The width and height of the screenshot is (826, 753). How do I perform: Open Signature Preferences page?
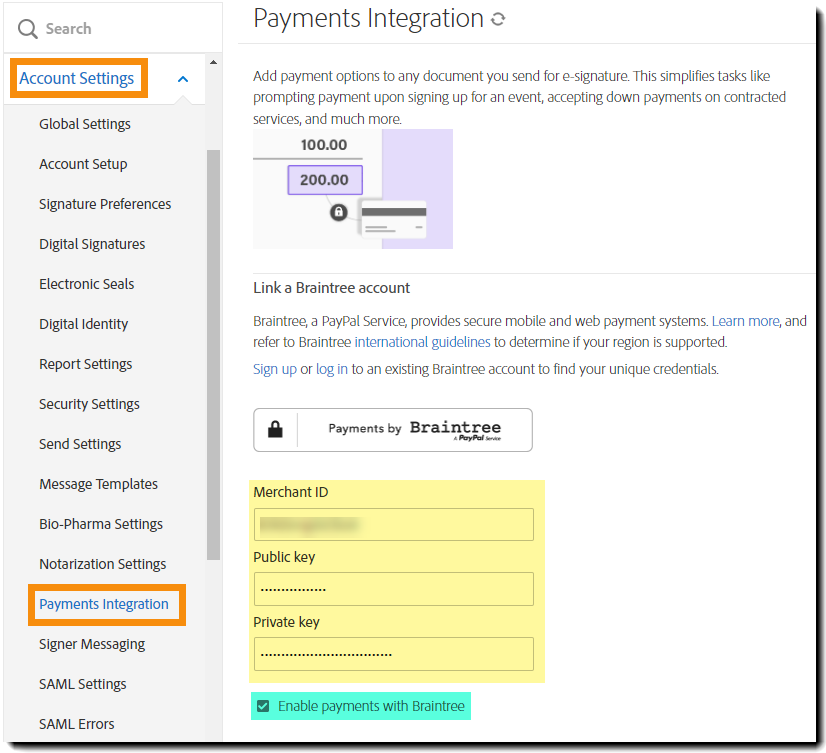pyautogui.click(x=105, y=204)
